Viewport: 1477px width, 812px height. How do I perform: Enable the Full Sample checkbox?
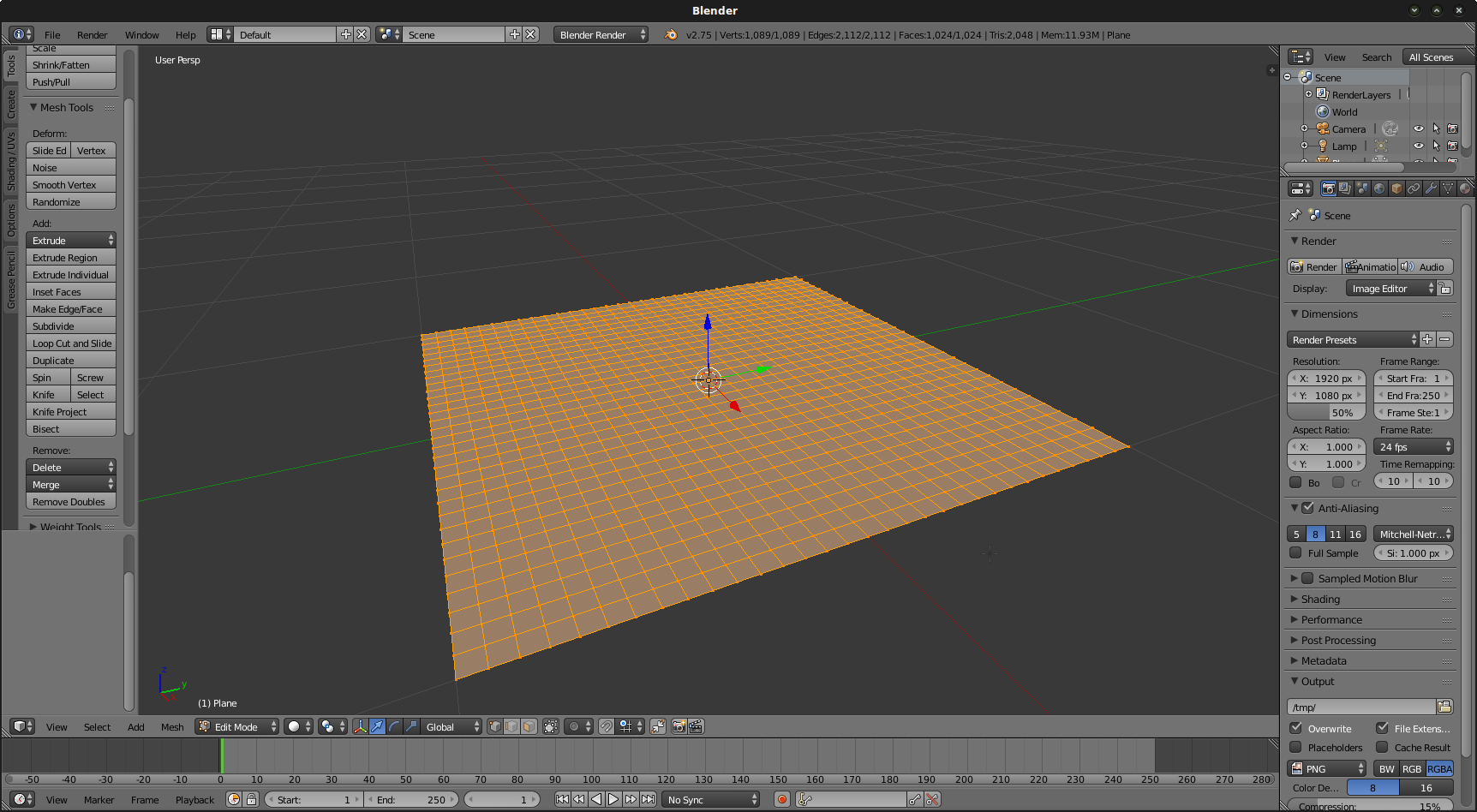[1296, 553]
